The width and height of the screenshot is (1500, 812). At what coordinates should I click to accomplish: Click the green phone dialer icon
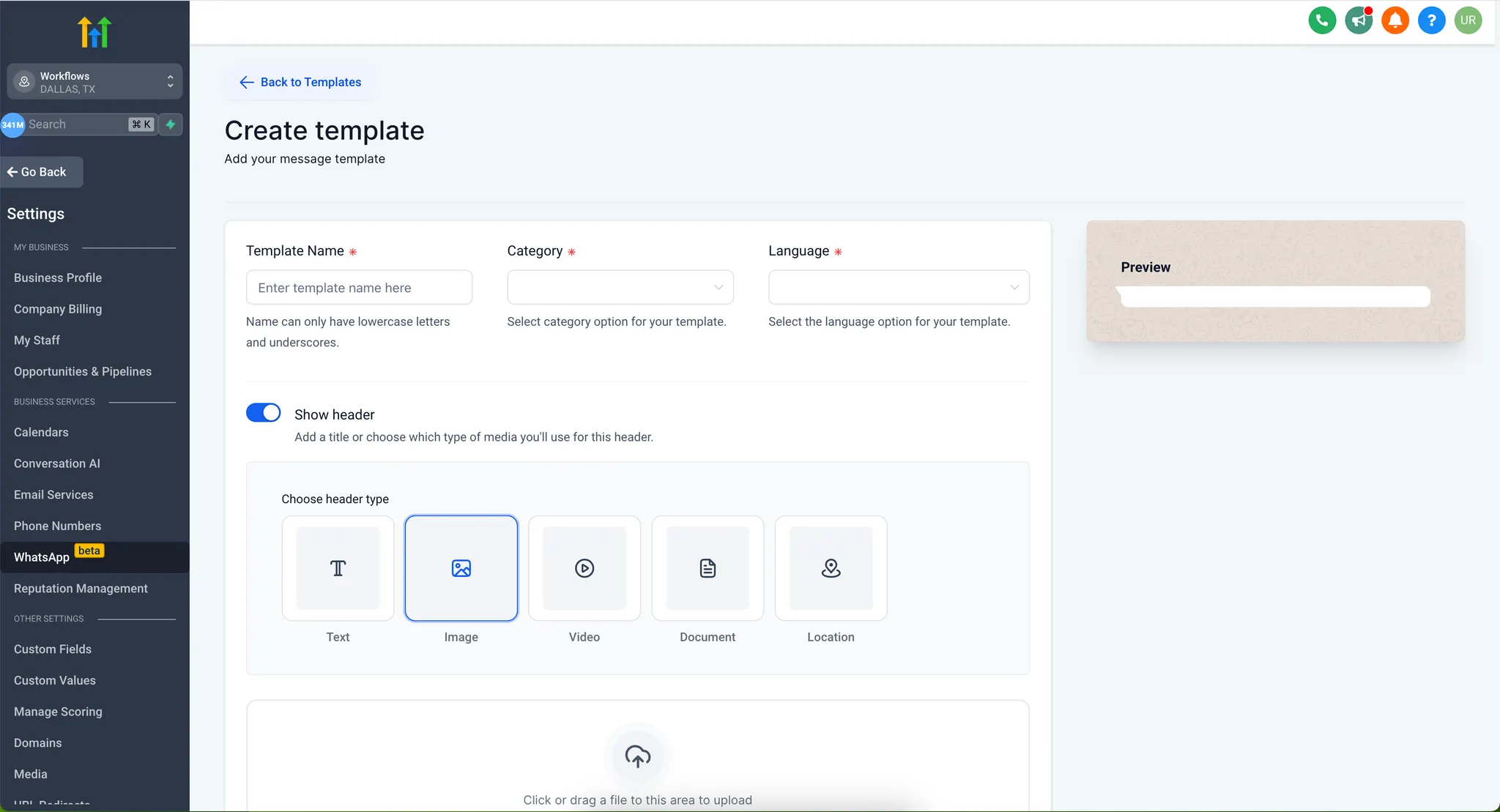[1322, 21]
